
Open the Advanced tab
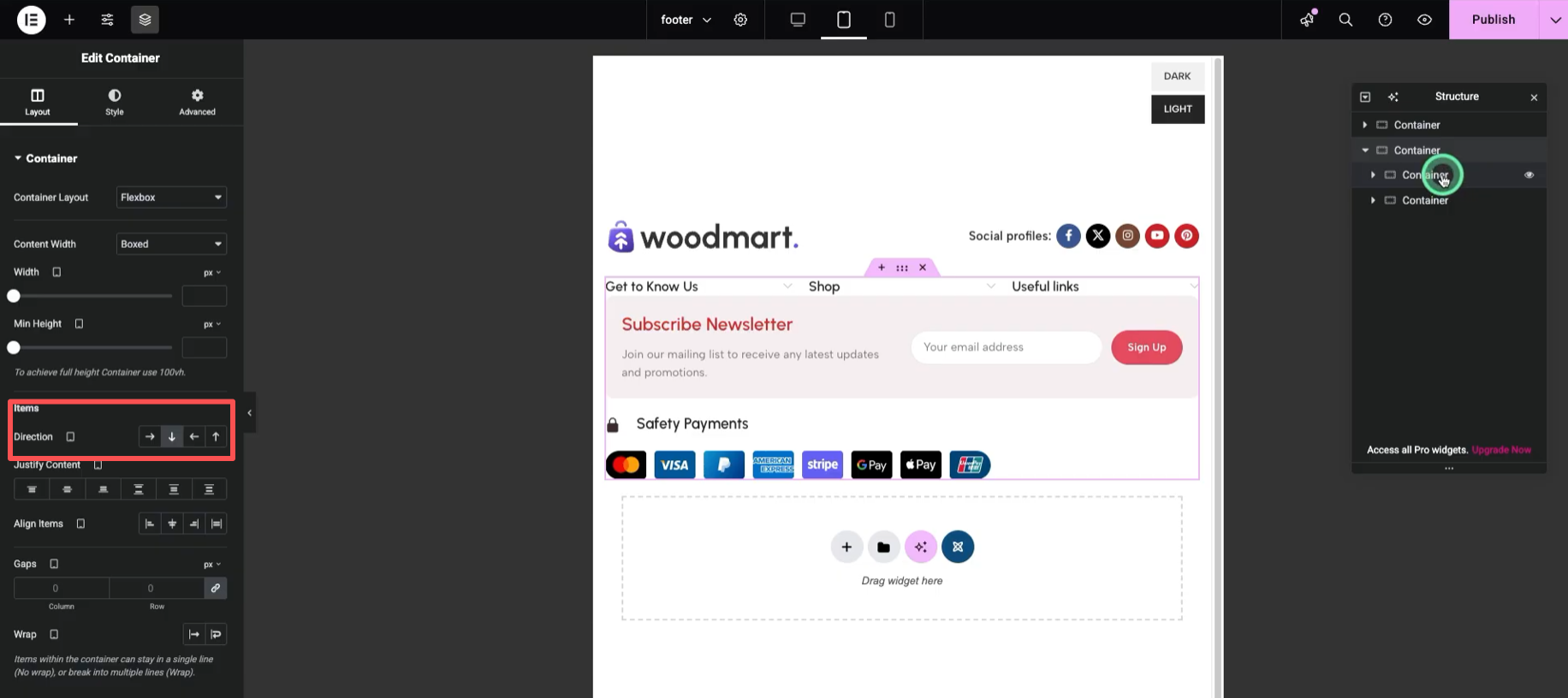coord(197,102)
